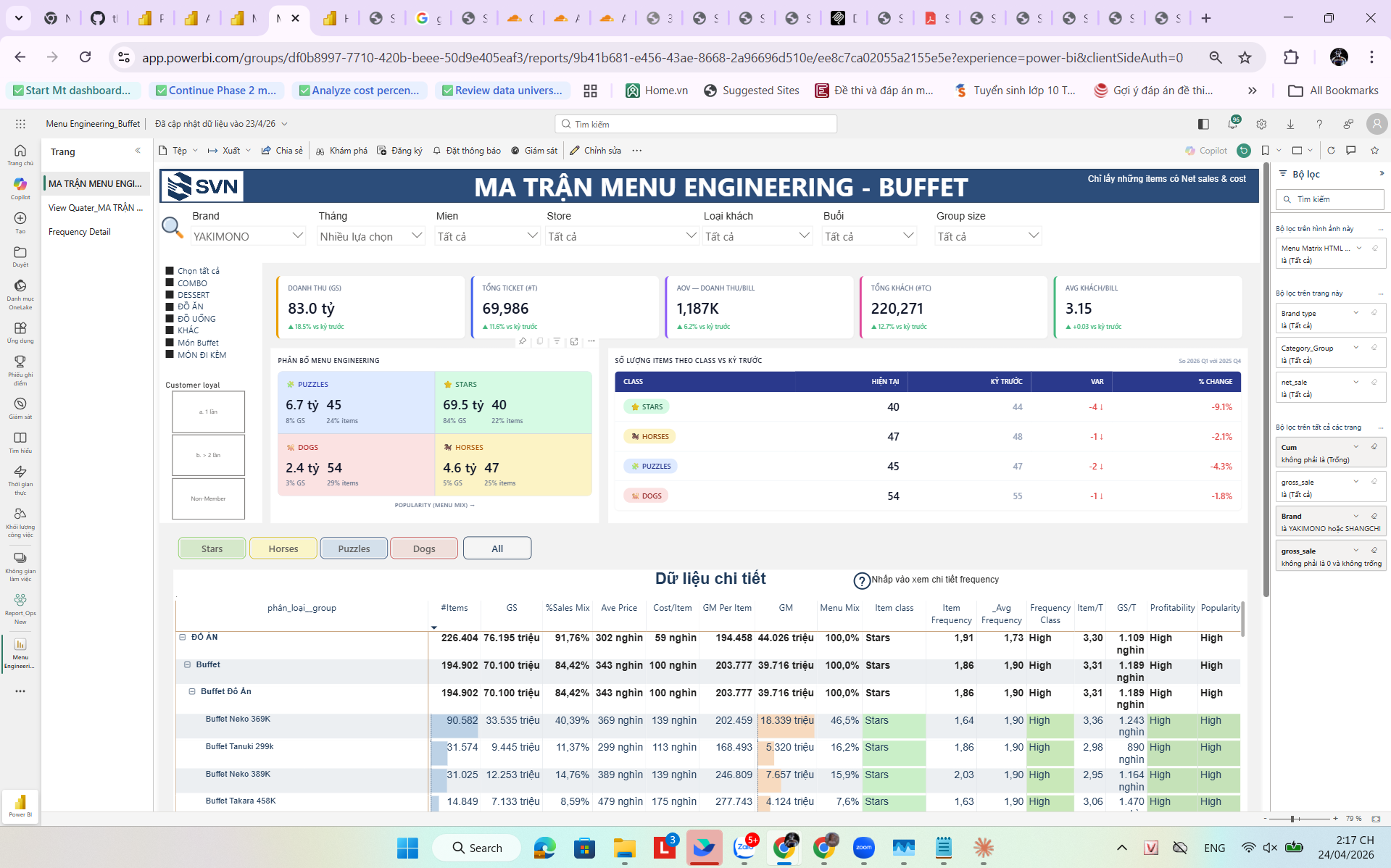Open focus mode on the visual
This screenshot has width=1391, height=868.
[575, 341]
